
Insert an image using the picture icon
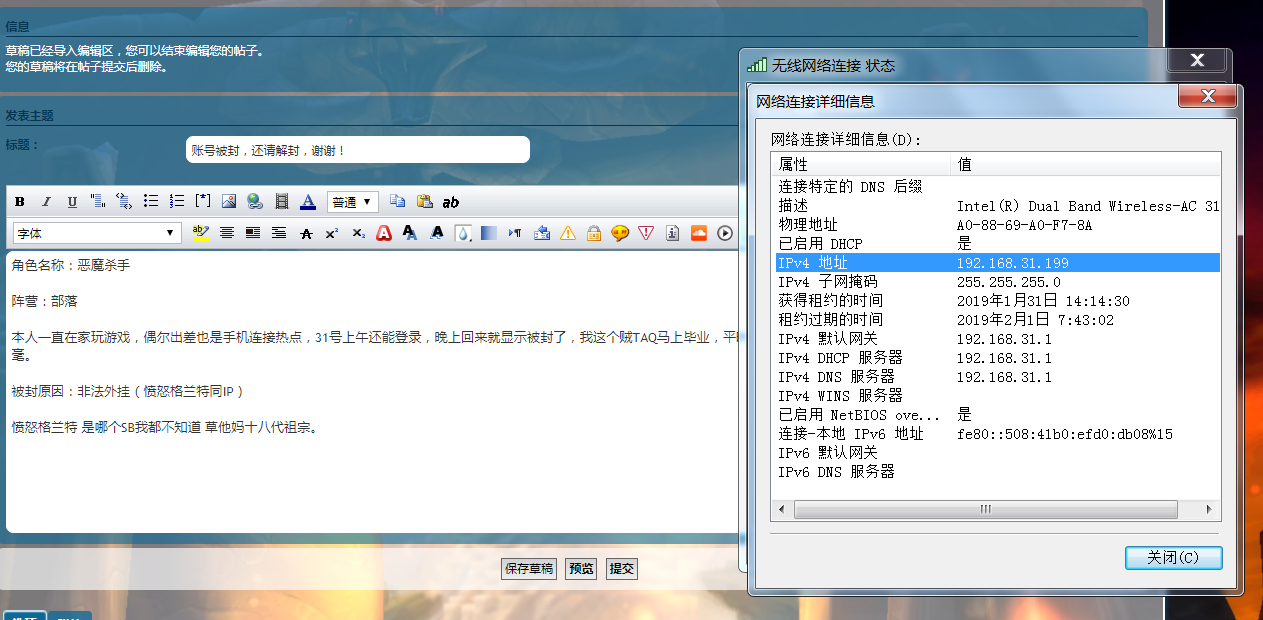pos(229,202)
